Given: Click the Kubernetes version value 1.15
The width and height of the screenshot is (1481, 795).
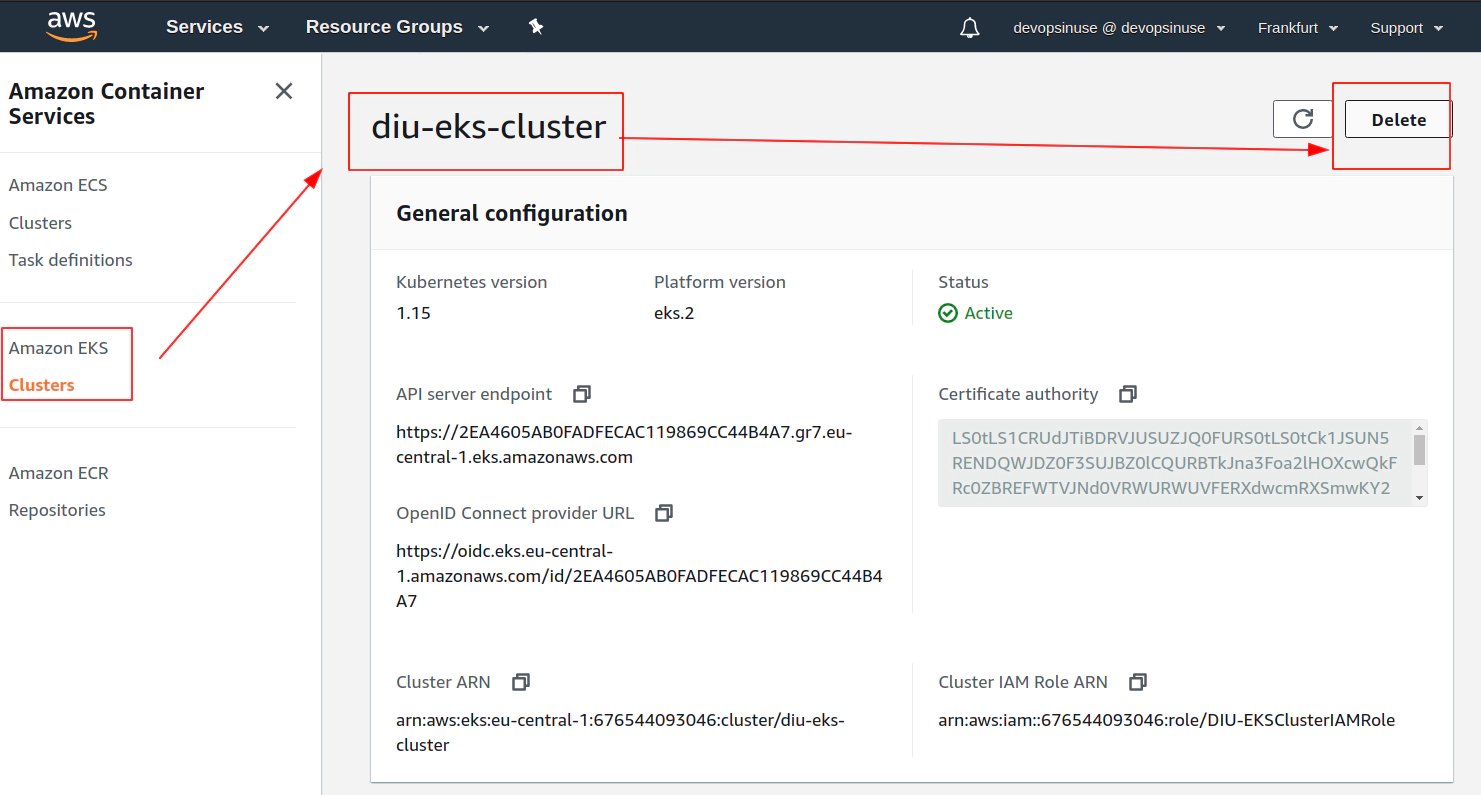Looking at the screenshot, I should [x=413, y=313].
